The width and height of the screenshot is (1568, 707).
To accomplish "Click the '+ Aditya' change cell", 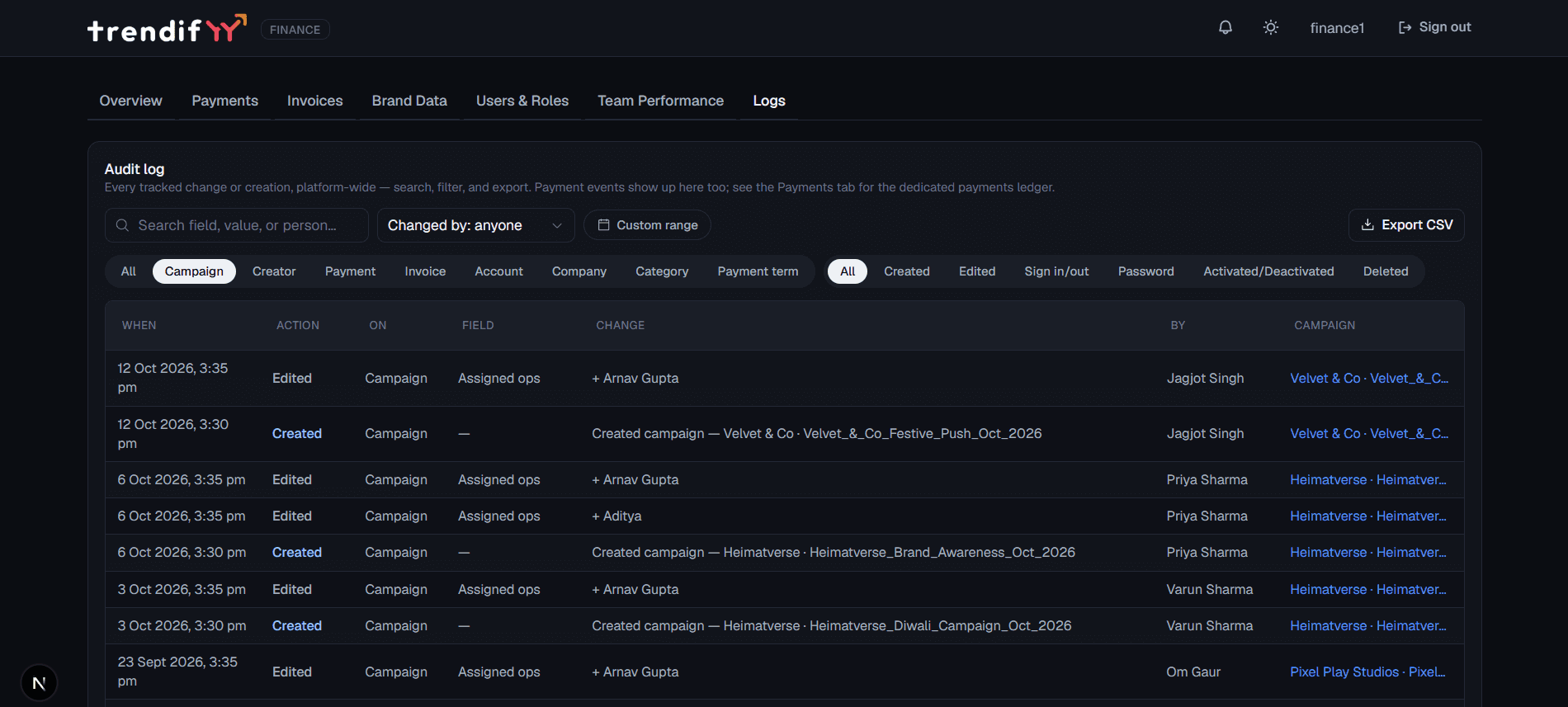I will [x=616, y=516].
